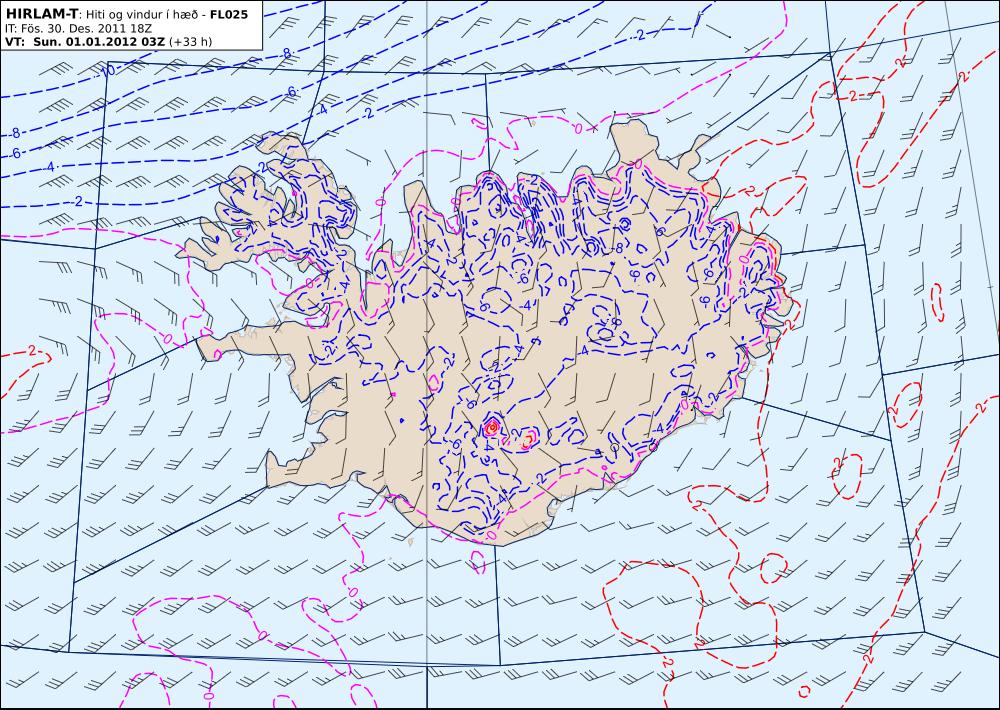Click the "(+33 h)" forecast offset text
The image size is (1000, 710).
pos(190,42)
